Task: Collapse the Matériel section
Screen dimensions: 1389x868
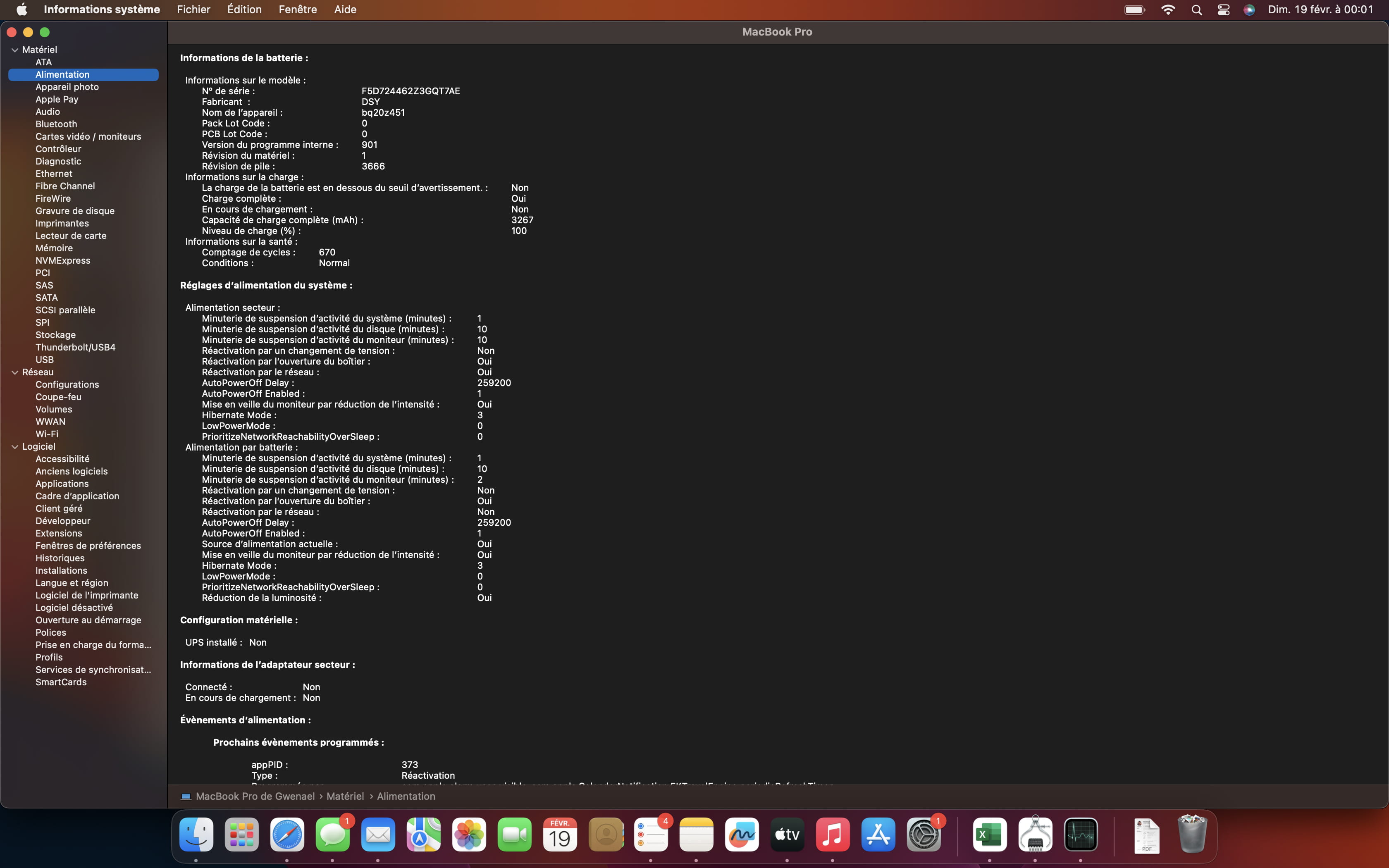Action: point(15,50)
